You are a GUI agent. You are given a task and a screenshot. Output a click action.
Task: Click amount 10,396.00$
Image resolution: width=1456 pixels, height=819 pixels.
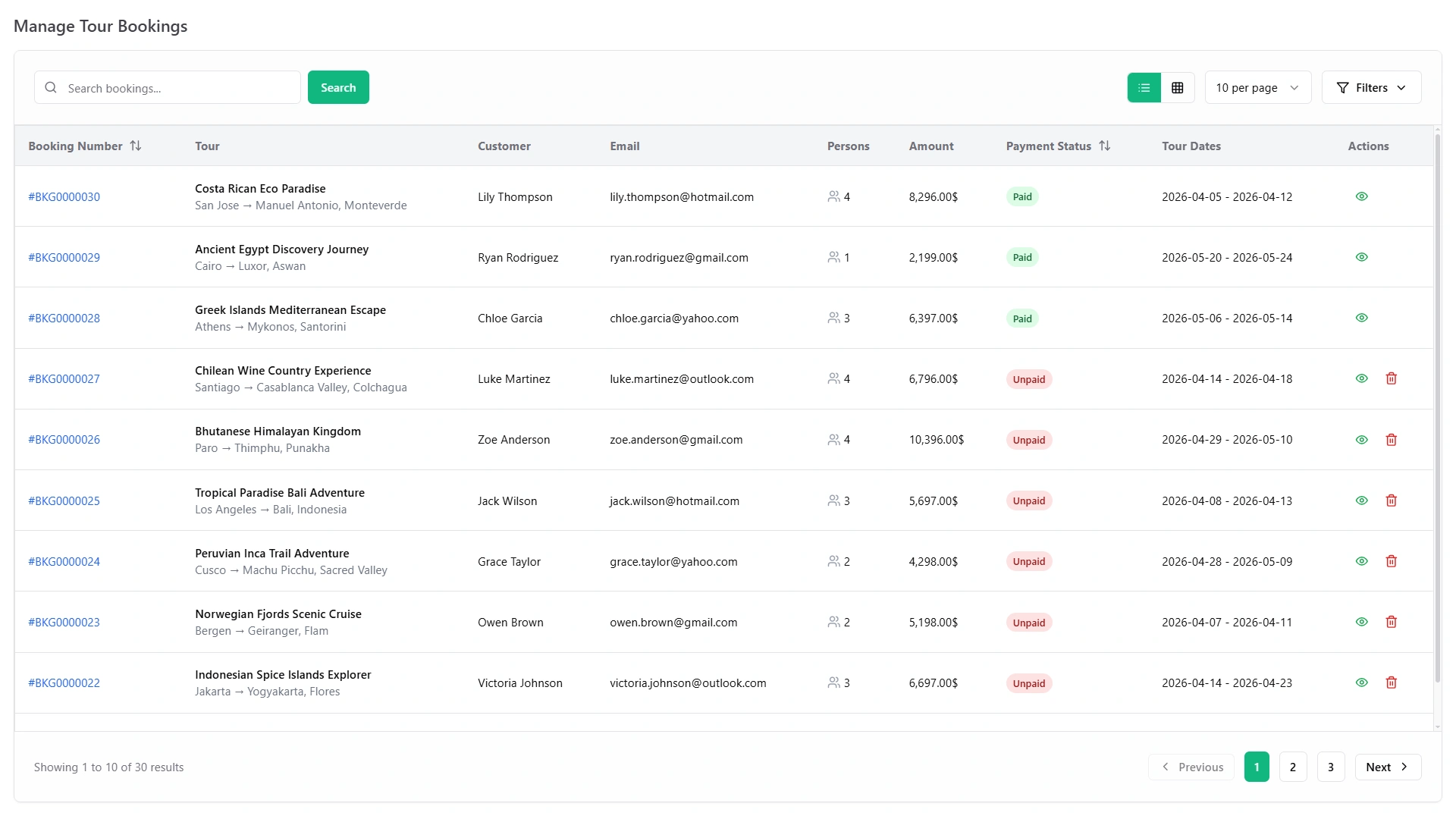point(937,440)
